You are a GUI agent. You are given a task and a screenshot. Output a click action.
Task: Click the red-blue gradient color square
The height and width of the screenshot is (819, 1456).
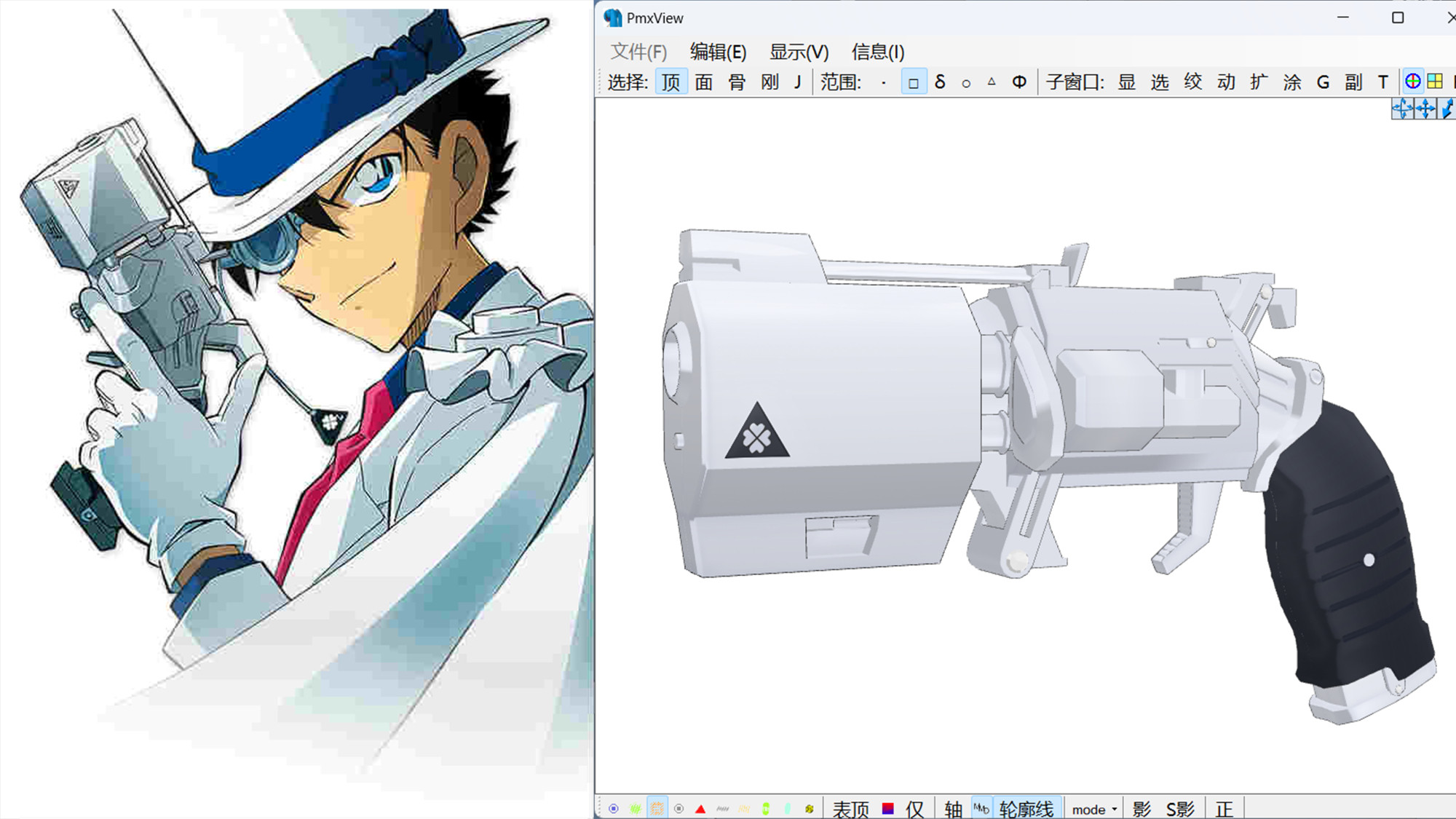click(887, 809)
